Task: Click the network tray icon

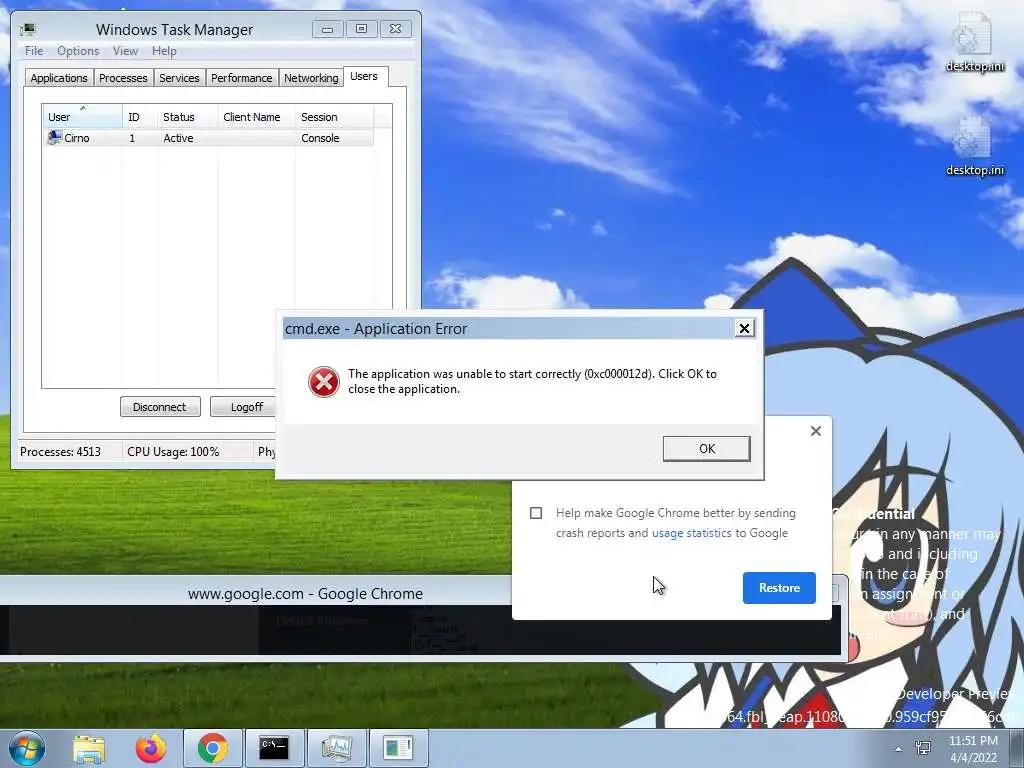Action: 923,748
